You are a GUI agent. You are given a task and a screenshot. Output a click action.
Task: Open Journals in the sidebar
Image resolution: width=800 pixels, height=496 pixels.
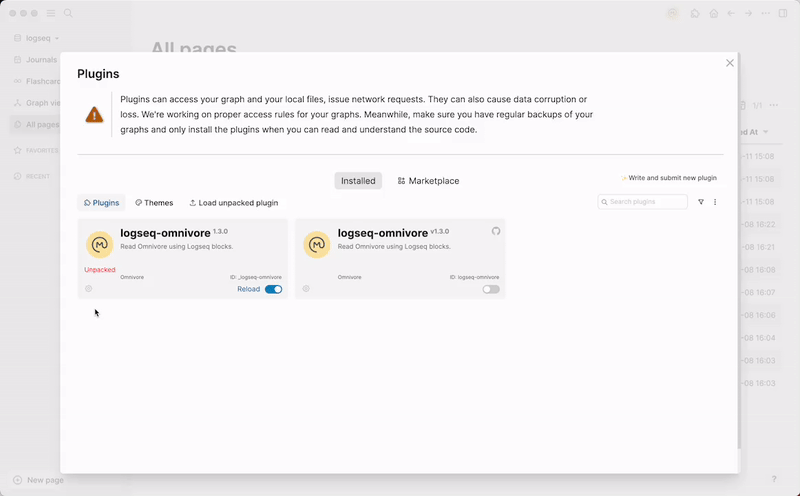(35, 60)
